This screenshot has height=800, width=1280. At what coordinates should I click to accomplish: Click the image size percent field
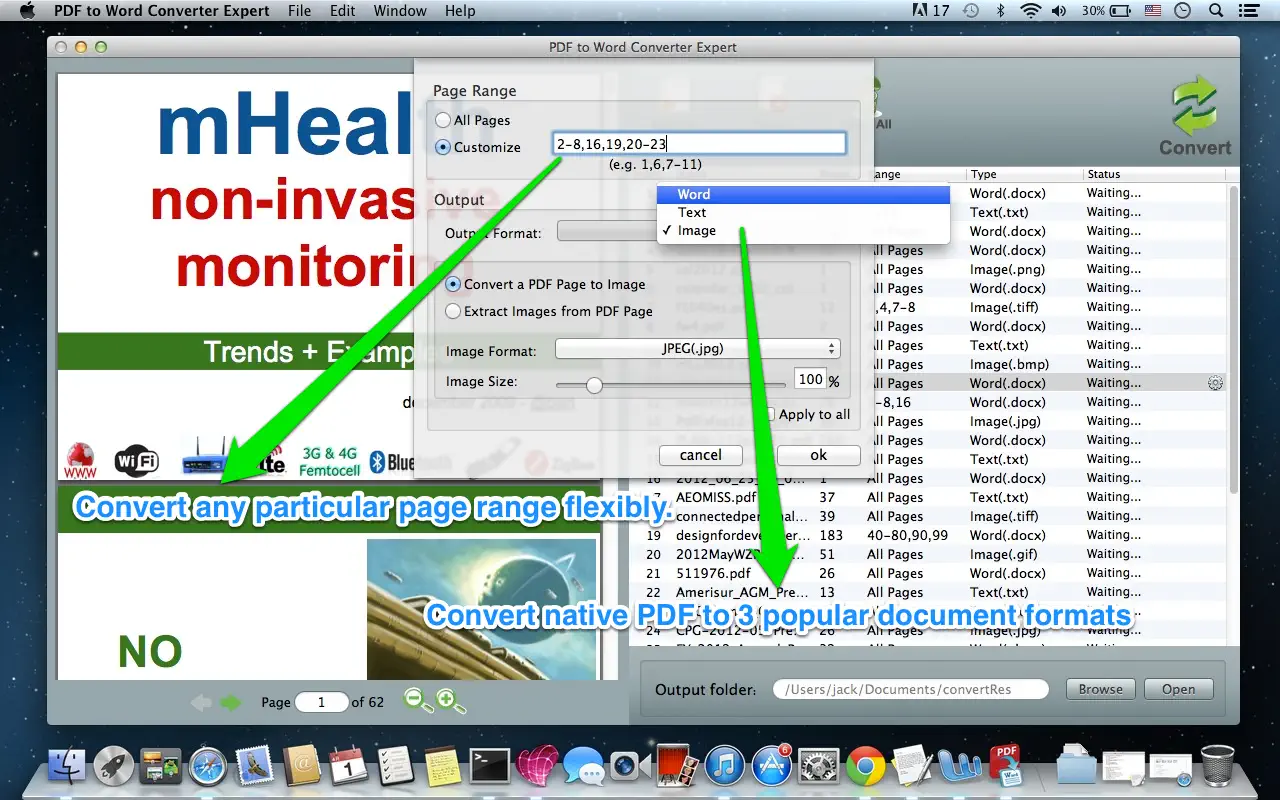coord(809,379)
